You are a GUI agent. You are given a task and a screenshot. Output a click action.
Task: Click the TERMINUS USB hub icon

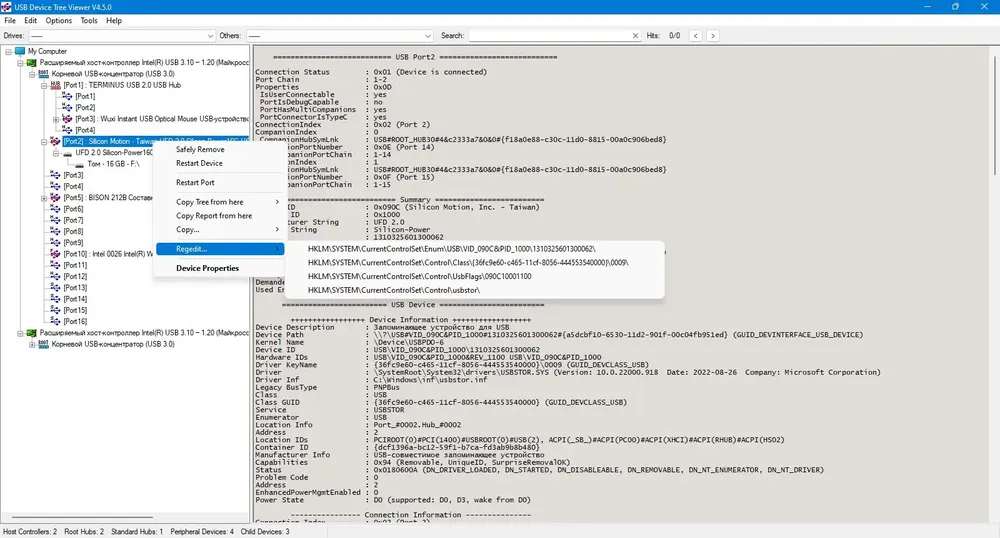pos(55,85)
